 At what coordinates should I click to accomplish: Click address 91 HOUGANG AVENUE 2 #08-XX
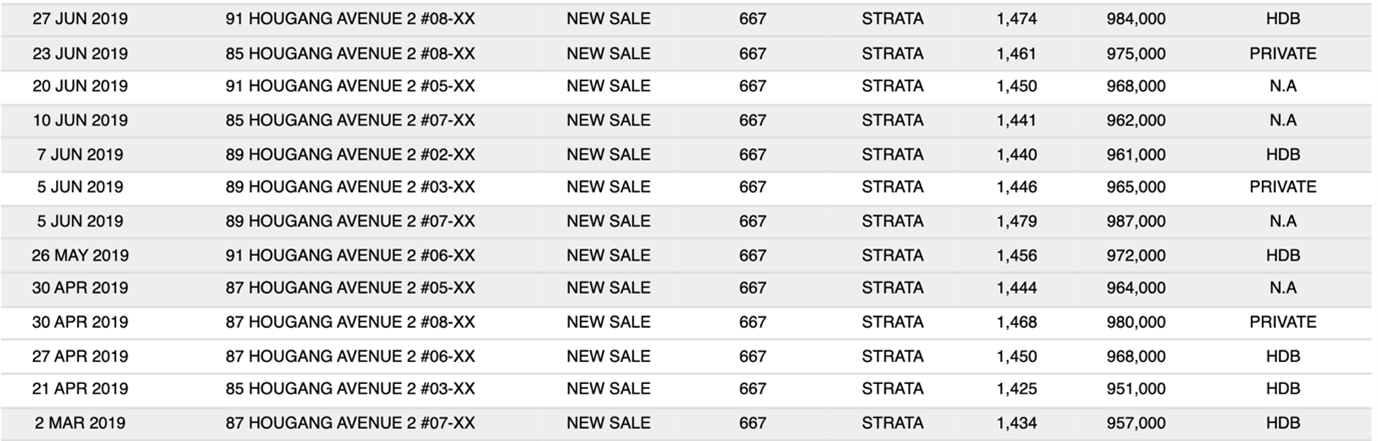(350, 19)
